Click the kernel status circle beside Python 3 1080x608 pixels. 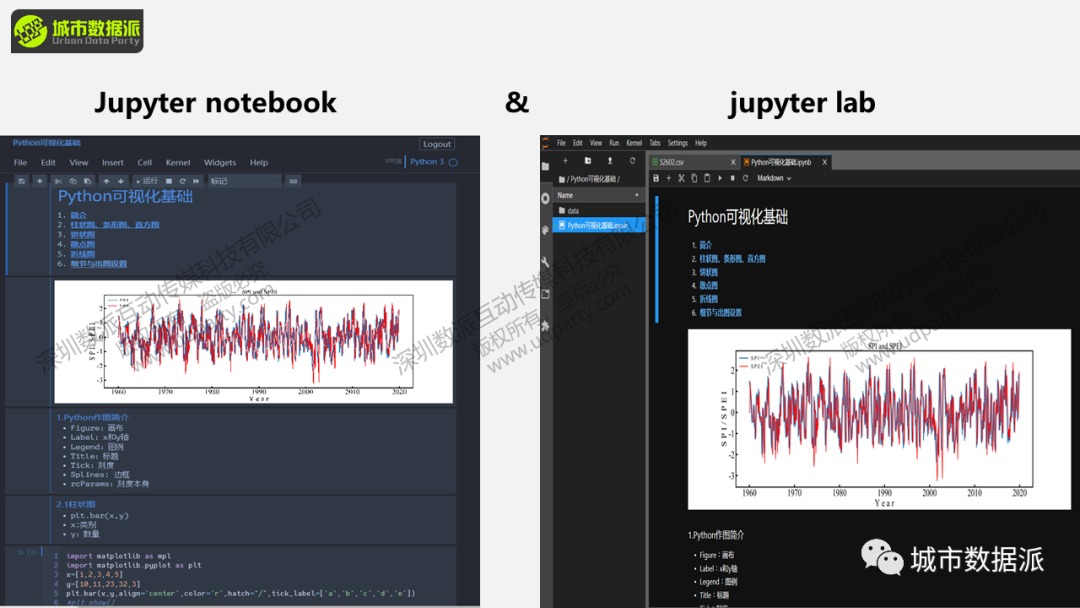[453, 163]
